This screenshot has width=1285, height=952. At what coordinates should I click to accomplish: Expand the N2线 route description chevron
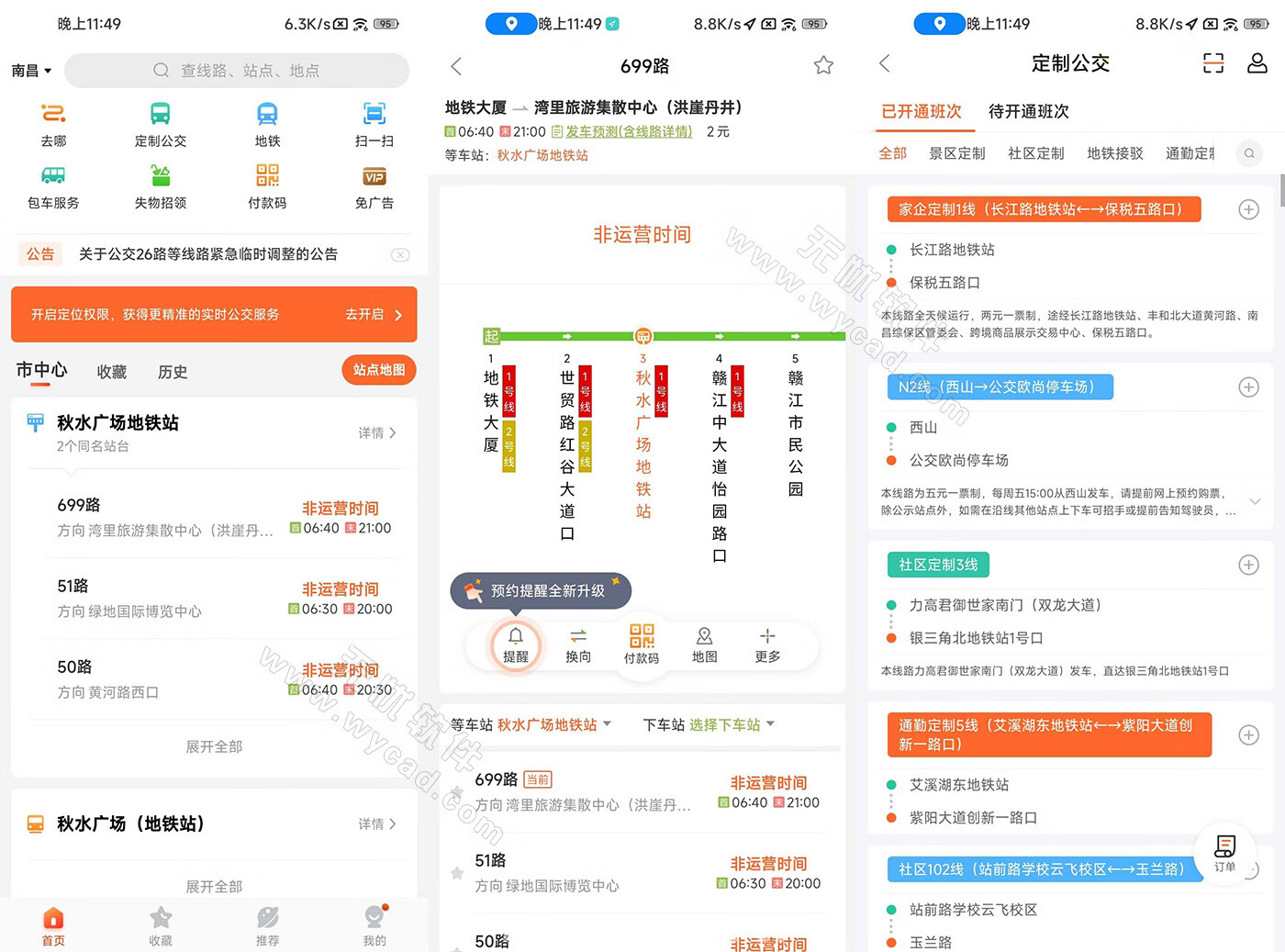tap(1257, 501)
